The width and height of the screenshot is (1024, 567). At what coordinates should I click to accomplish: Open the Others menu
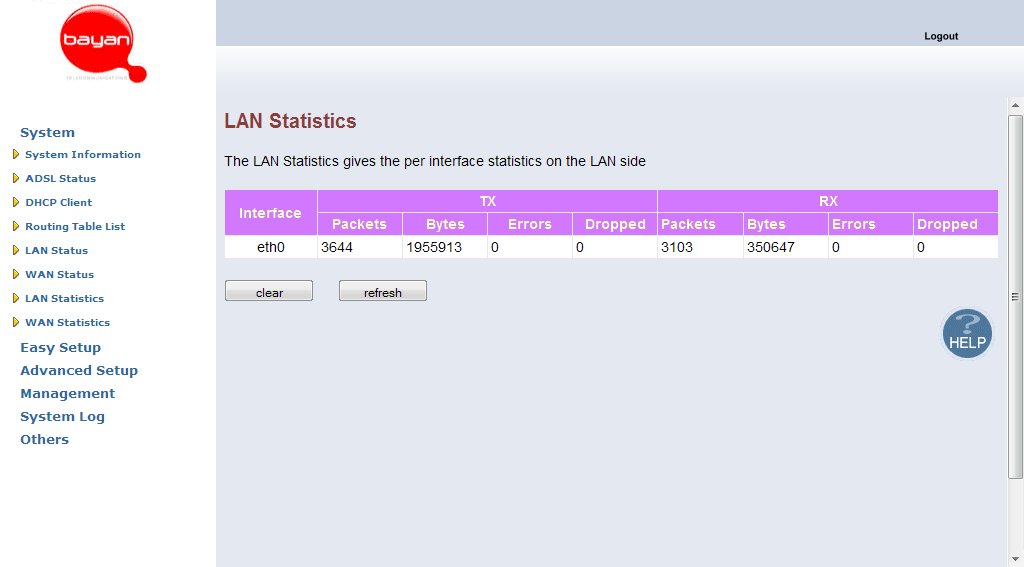click(44, 439)
